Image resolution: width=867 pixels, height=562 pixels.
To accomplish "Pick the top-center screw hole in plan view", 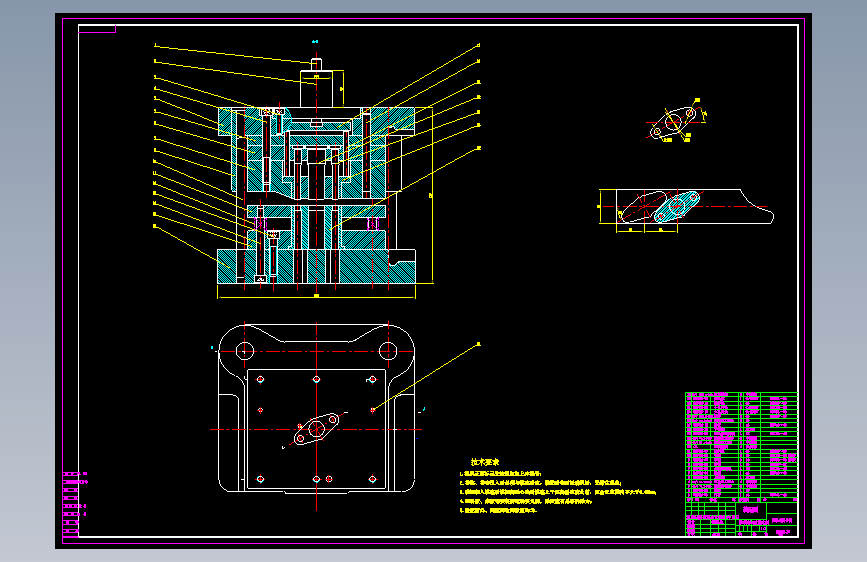I will tap(316, 379).
